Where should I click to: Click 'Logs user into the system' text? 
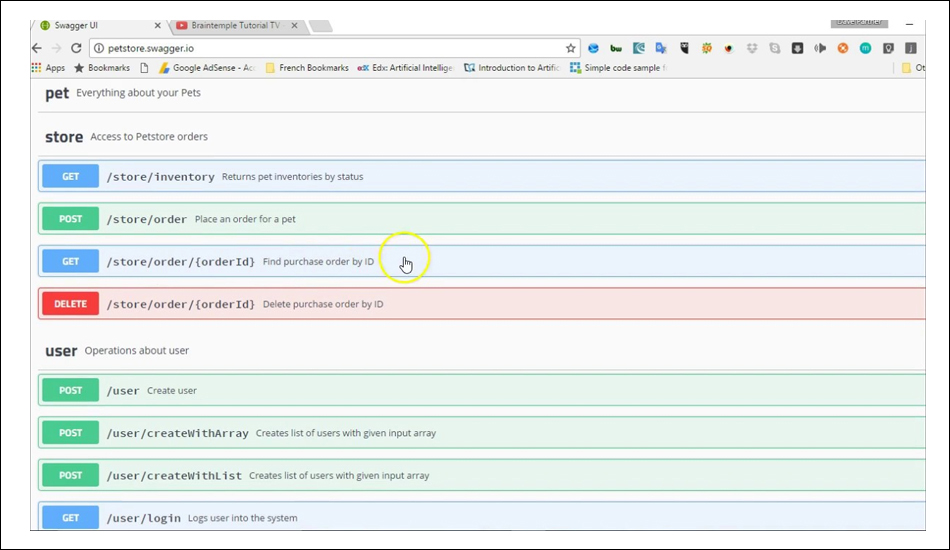pos(242,518)
